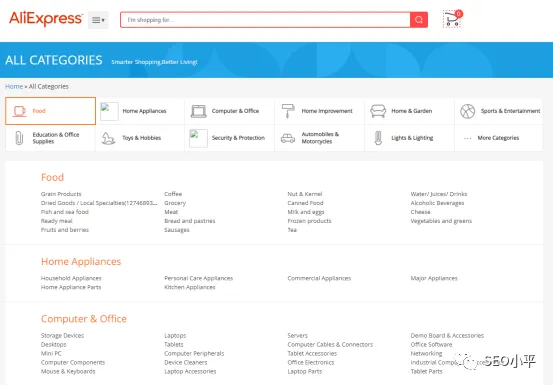Screen dimensions: 553x386
Task: Click "Personal Care Appliances"
Action: 199,278
